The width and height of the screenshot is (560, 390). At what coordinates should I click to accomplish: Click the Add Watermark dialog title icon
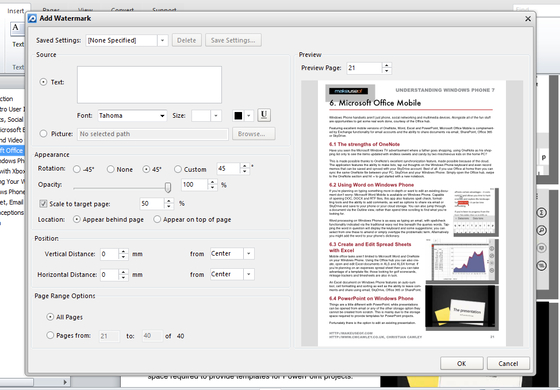(x=32, y=19)
